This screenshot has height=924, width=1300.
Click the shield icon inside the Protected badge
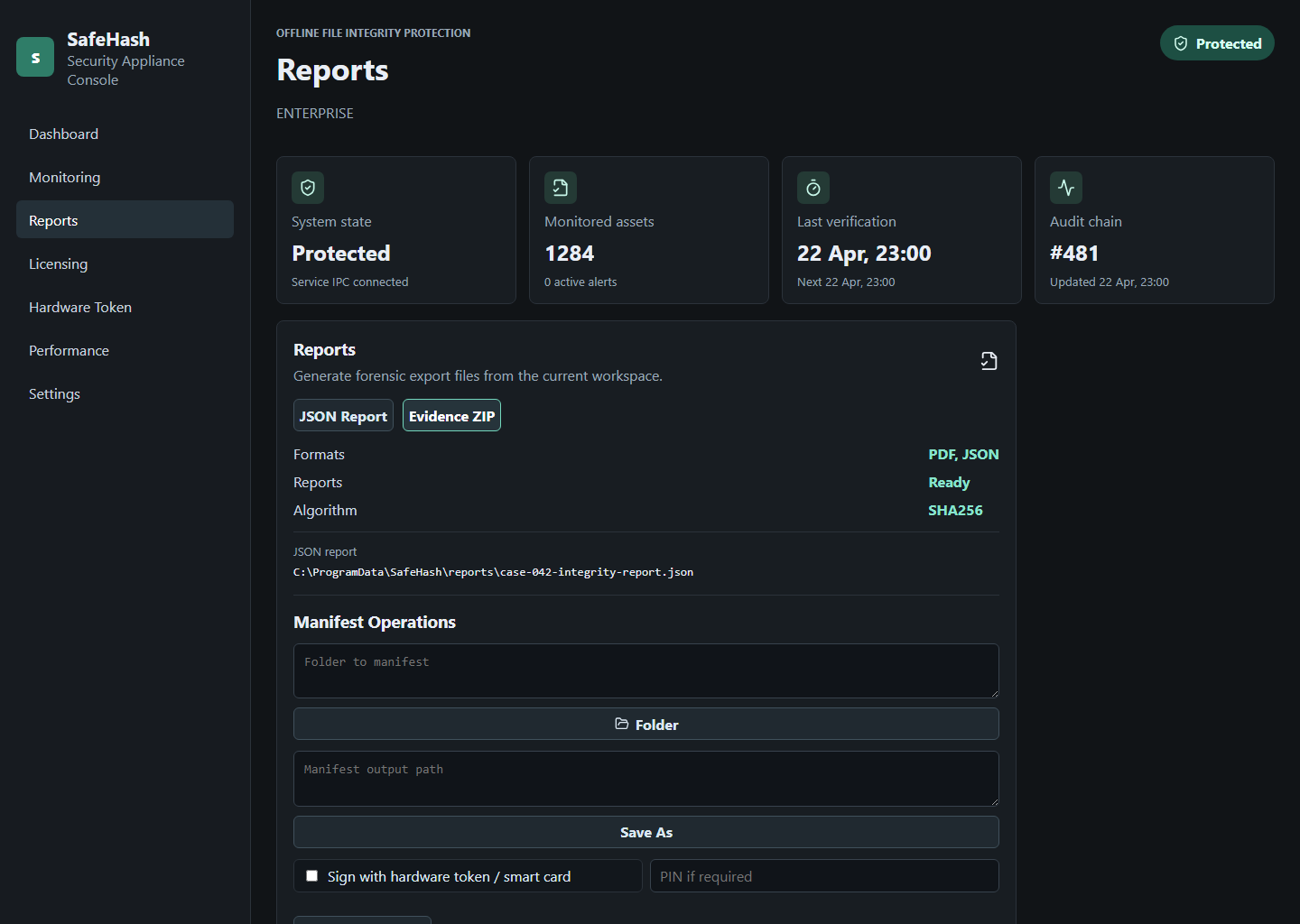(1181, 42)
